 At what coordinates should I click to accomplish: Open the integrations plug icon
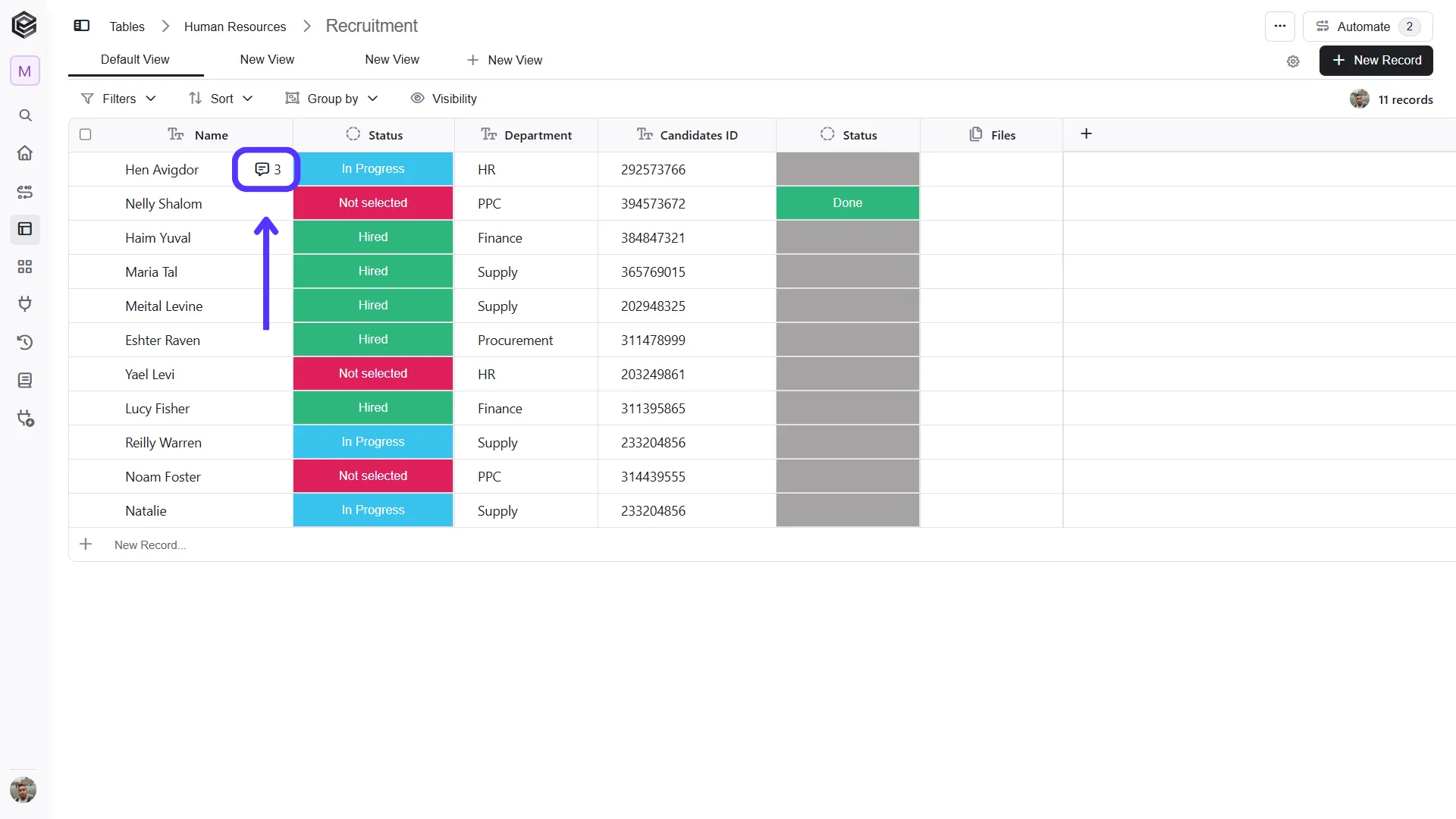(25, 304)
